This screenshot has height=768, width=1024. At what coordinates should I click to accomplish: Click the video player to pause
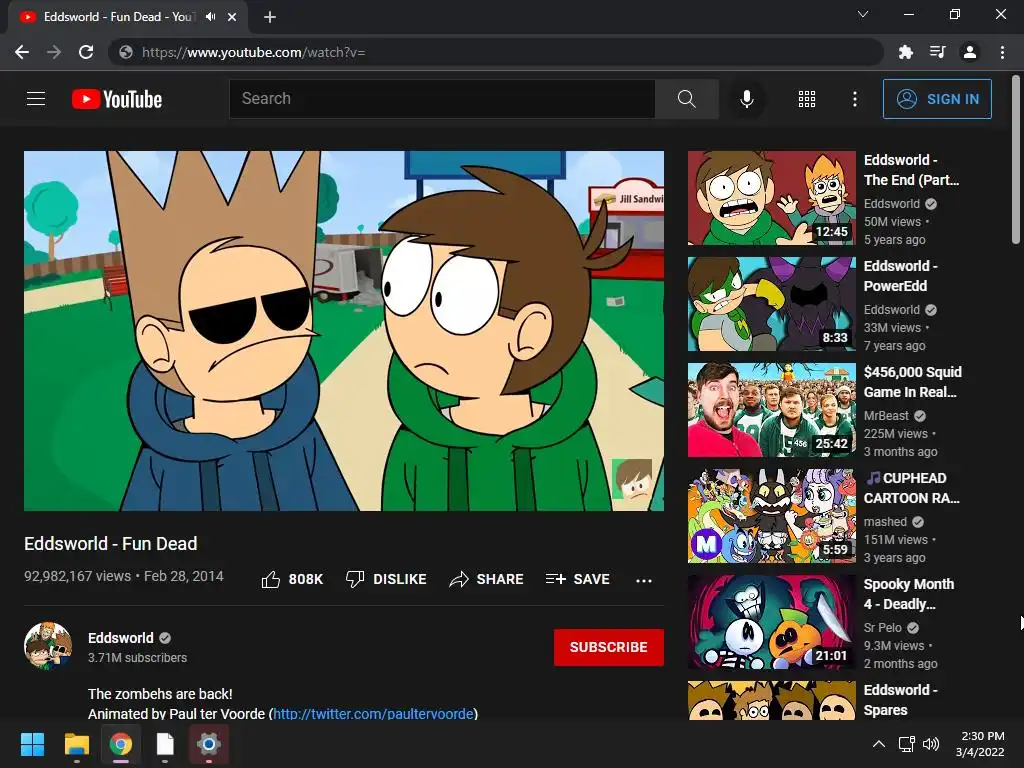[x=344, y=330]
